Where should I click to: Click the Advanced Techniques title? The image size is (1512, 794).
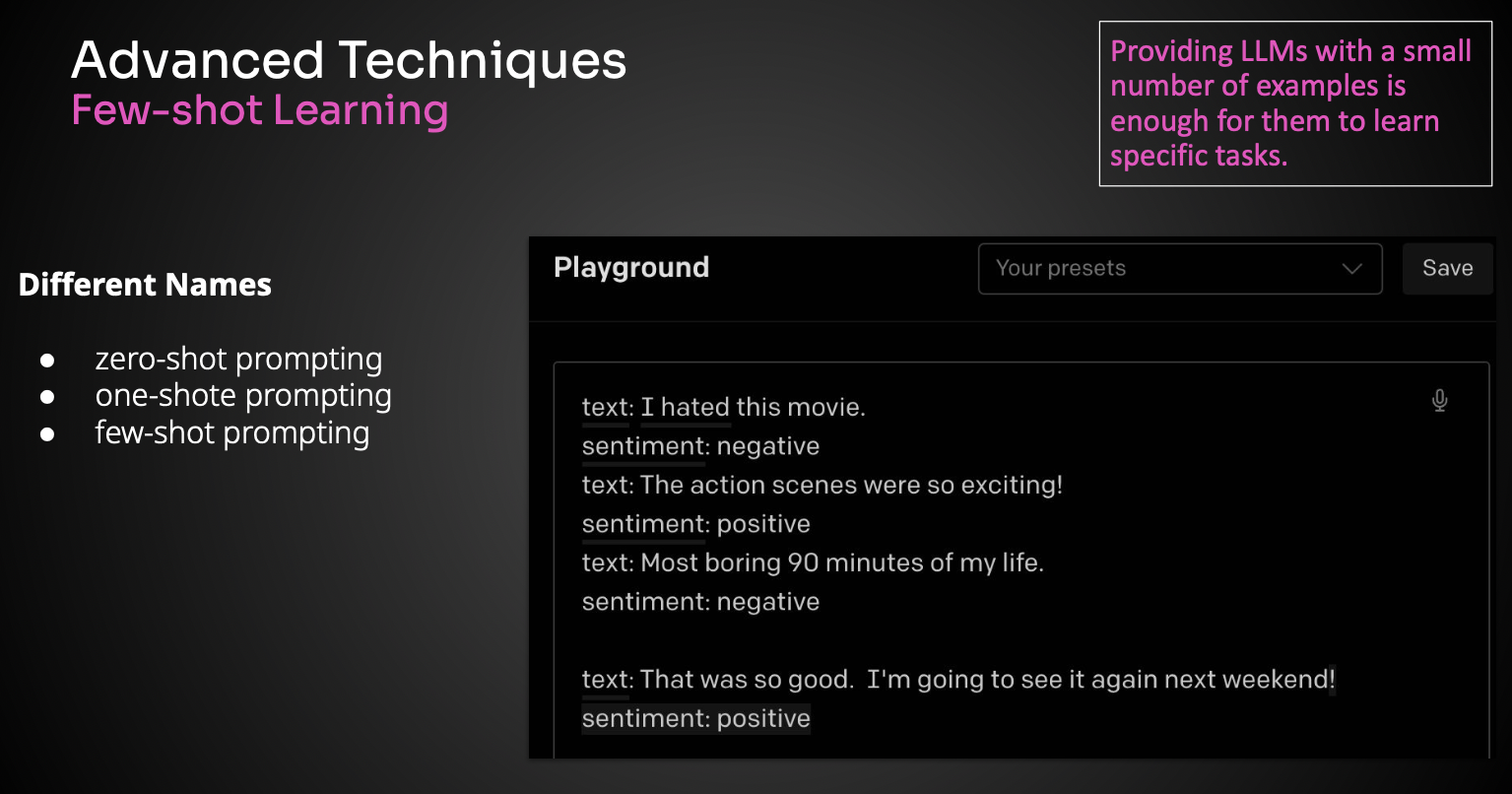coord(349,60)
